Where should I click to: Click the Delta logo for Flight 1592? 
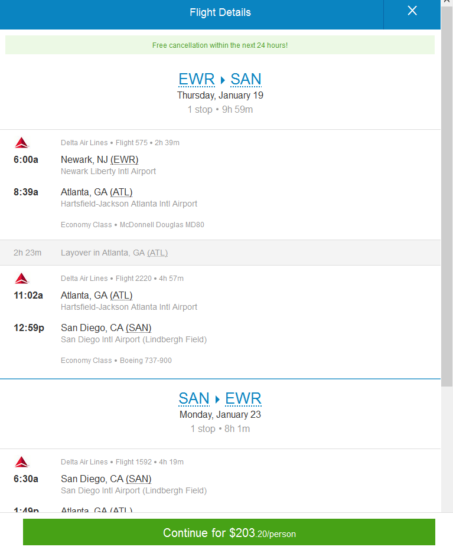point(21,462)
